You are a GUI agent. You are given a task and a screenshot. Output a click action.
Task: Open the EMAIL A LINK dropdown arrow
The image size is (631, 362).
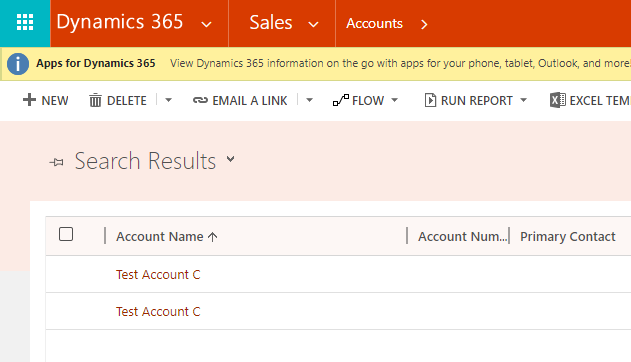[x=309, y=100]
